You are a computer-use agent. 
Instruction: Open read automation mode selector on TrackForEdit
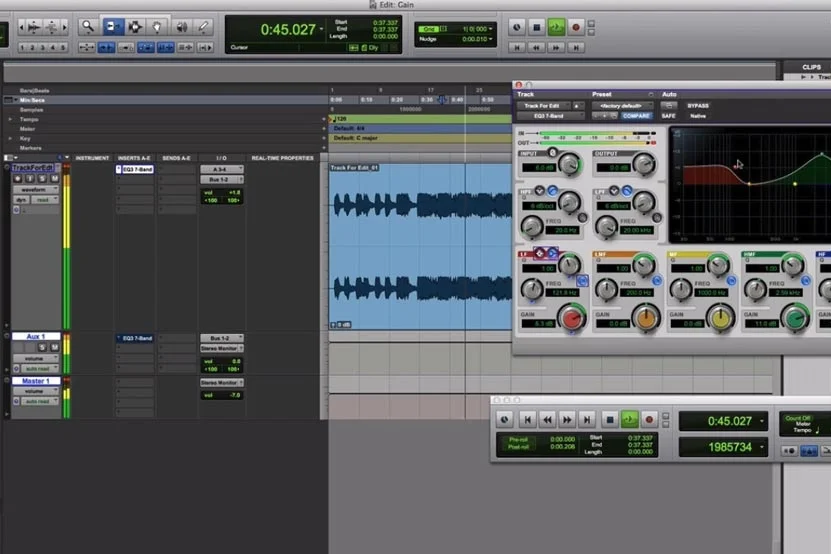(45, 199)
